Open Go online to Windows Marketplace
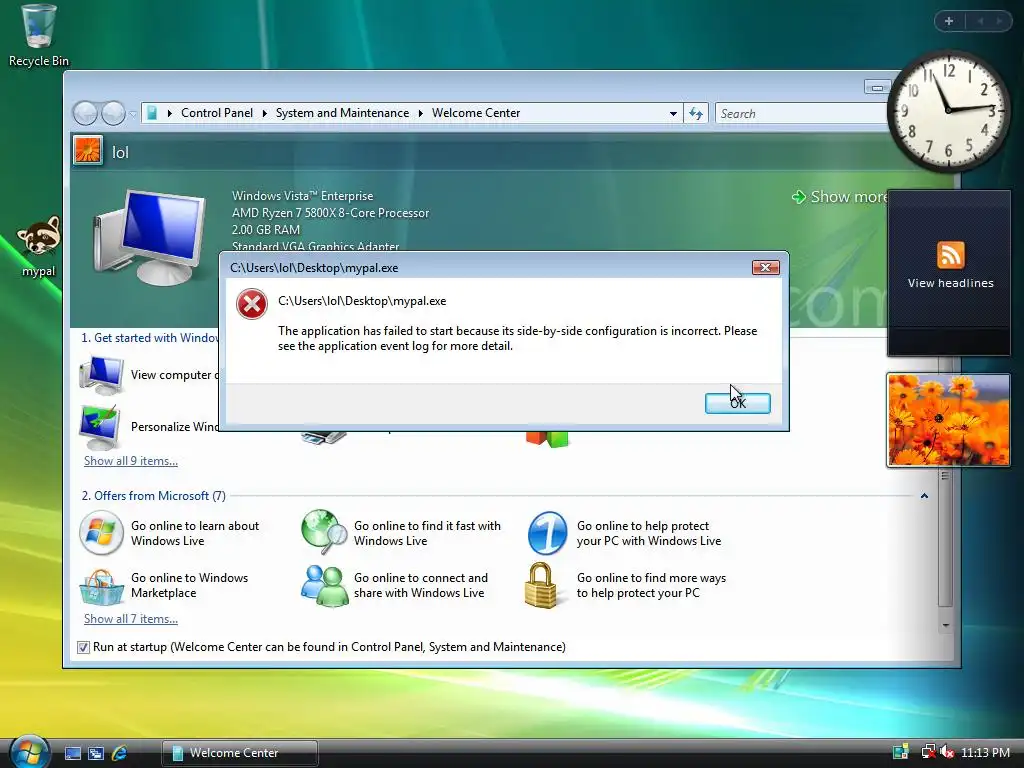Screen dimensions: 1024x768 [189, 585]
